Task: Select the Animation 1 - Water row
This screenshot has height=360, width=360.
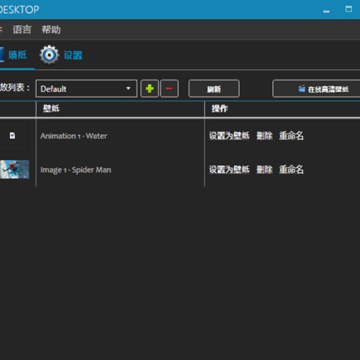Action: tap(180, 136)
